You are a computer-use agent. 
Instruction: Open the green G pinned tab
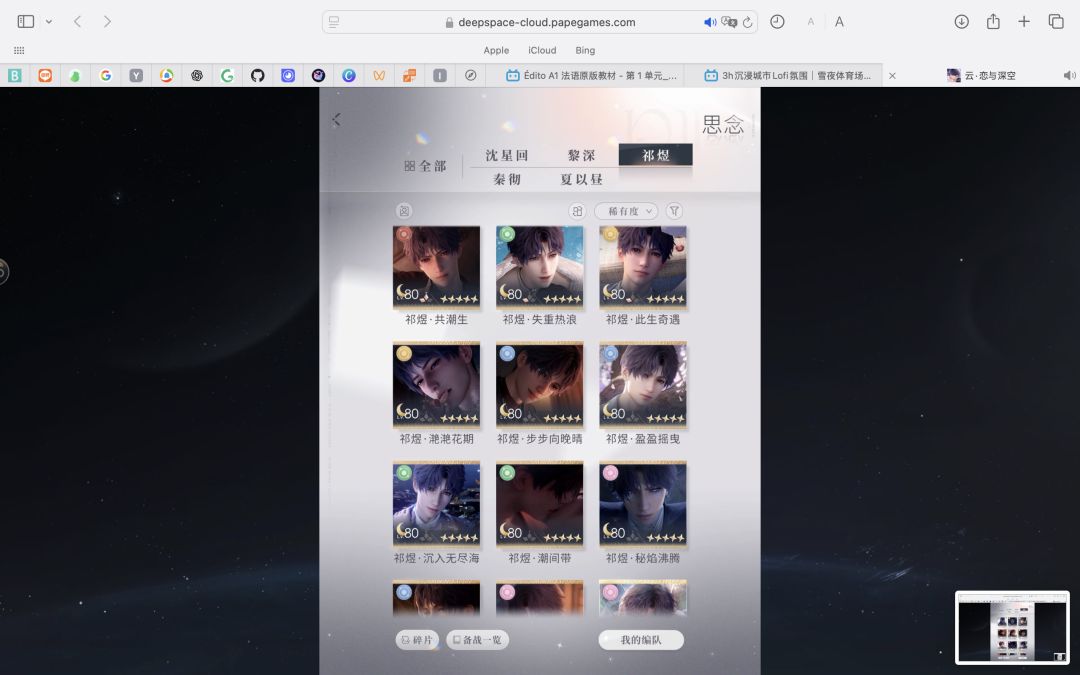227,76
